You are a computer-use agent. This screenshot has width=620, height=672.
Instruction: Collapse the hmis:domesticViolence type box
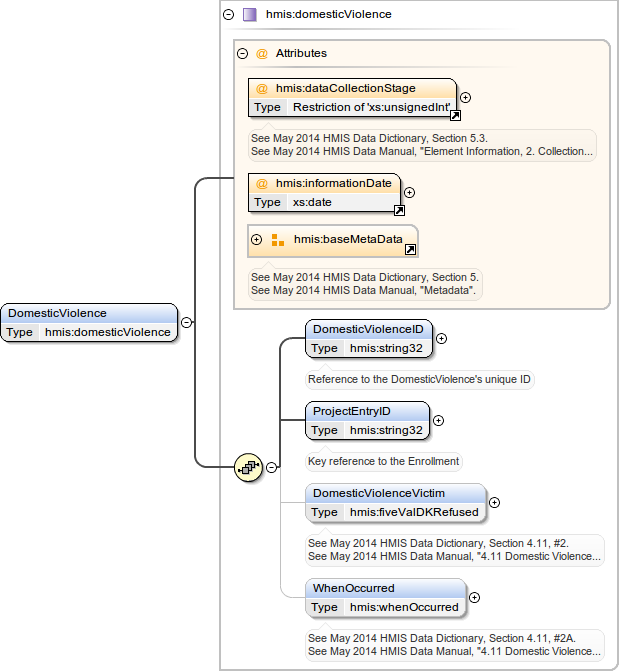click(229, 15)
